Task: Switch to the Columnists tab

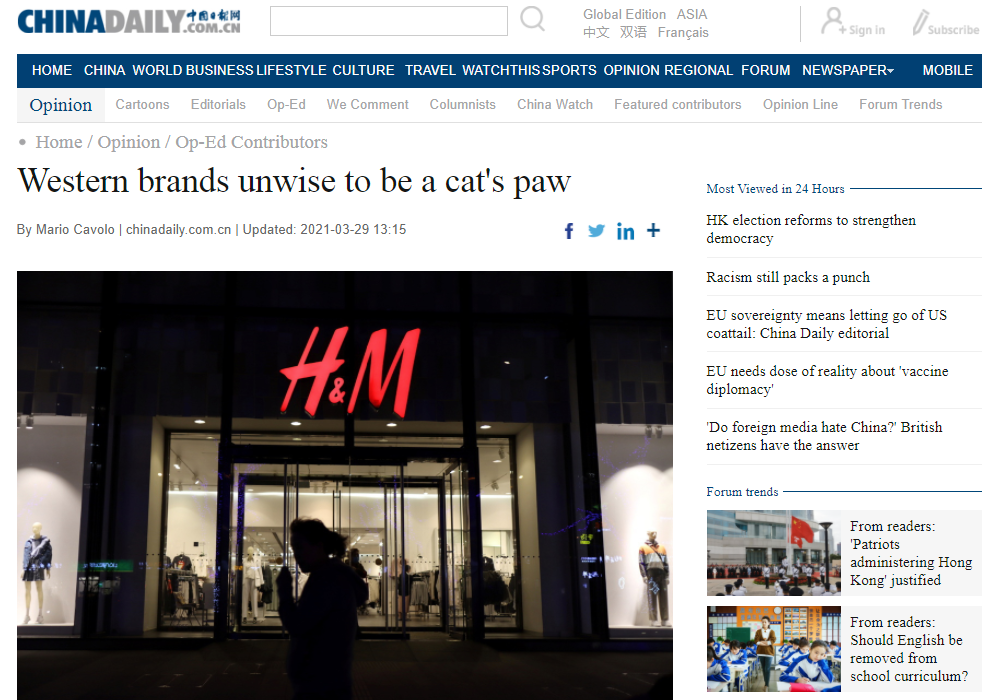Action: [462, 105]
